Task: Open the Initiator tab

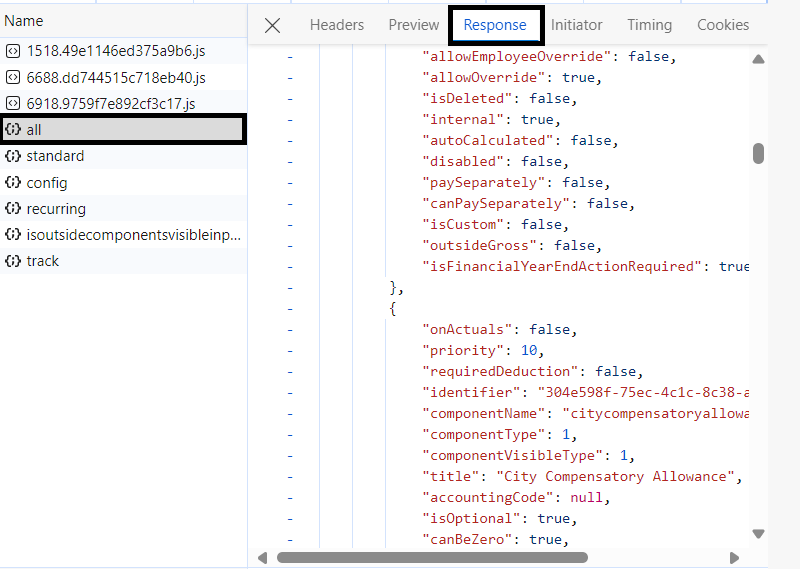Action: [x=577, y=25]
